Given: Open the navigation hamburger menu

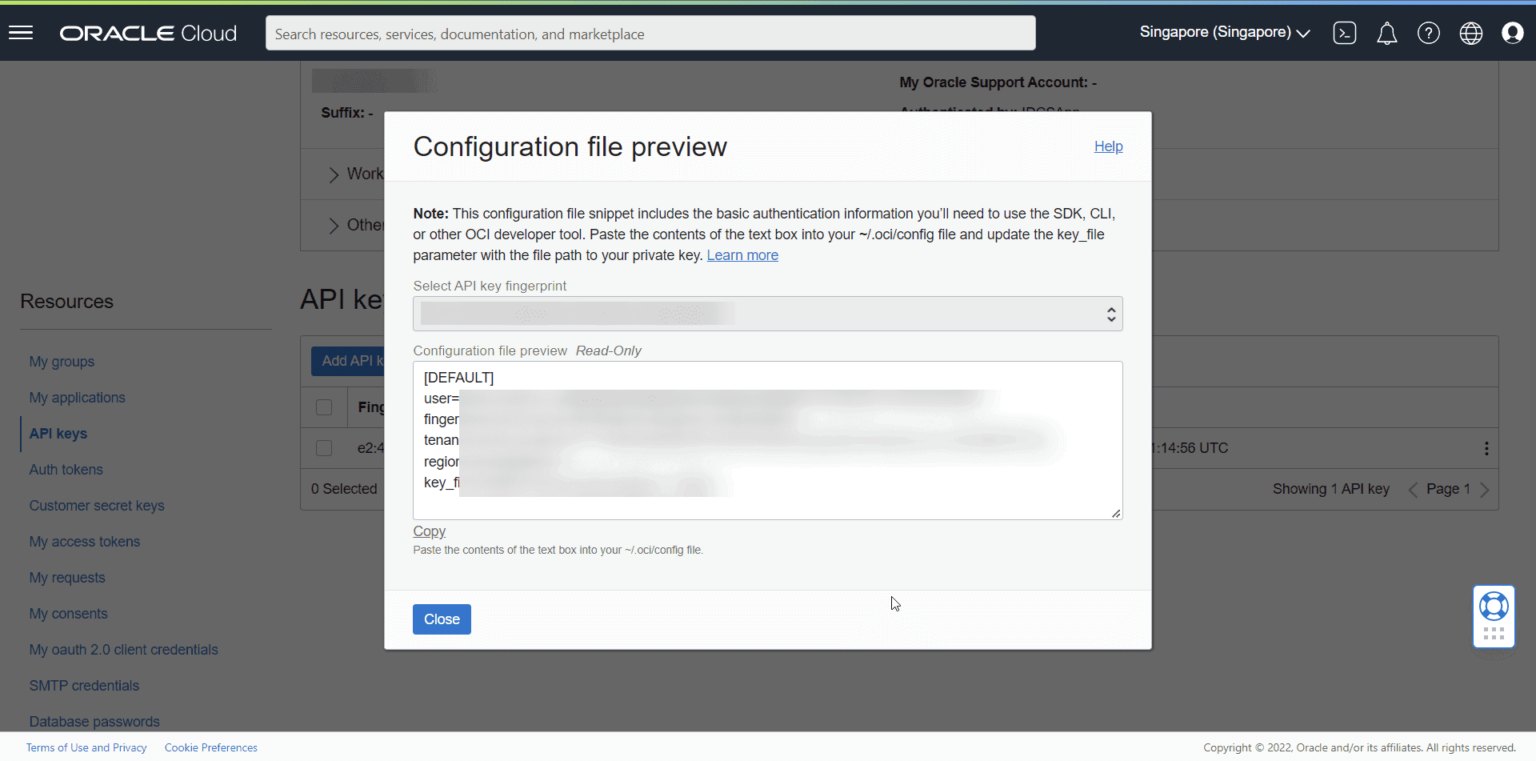Looking at the screenshot, I should pos(21,32).
